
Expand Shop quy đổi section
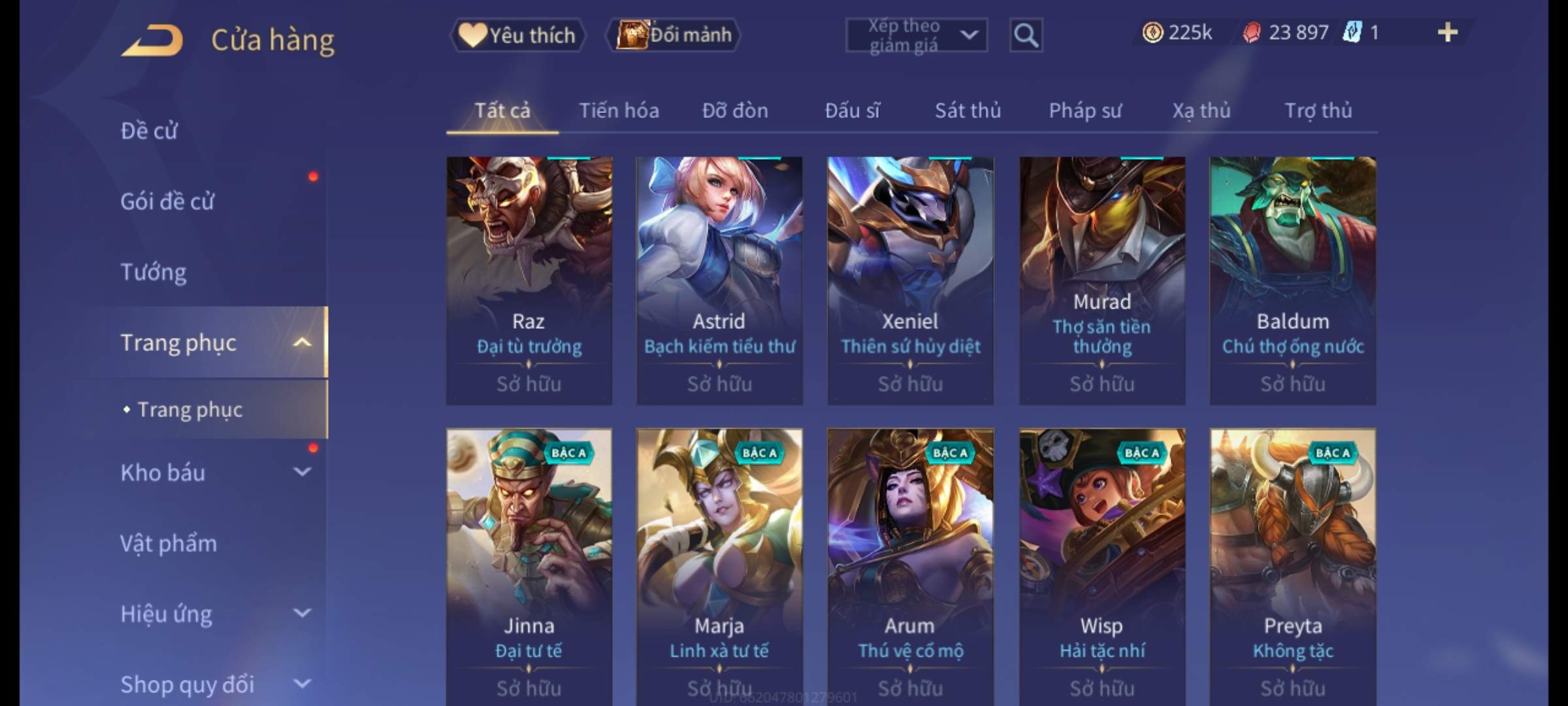click(302, 684)
